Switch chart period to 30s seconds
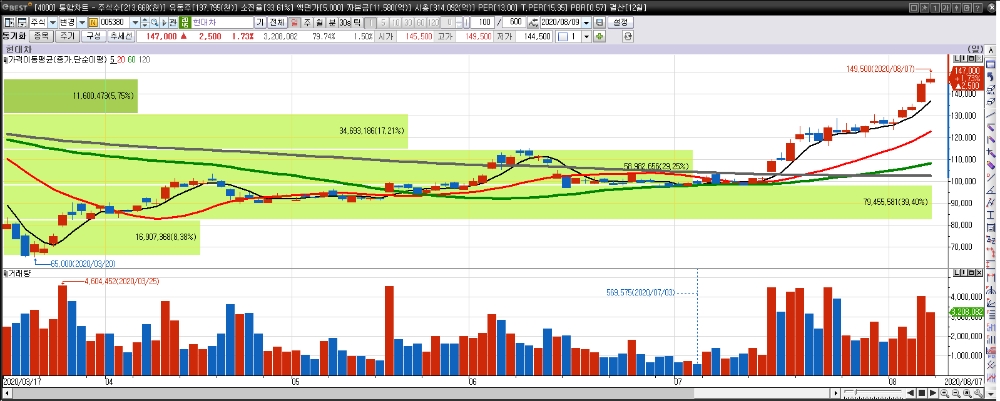Viewport: 1000px width, 401px height. pyautogui.click(x=345, y=22)
